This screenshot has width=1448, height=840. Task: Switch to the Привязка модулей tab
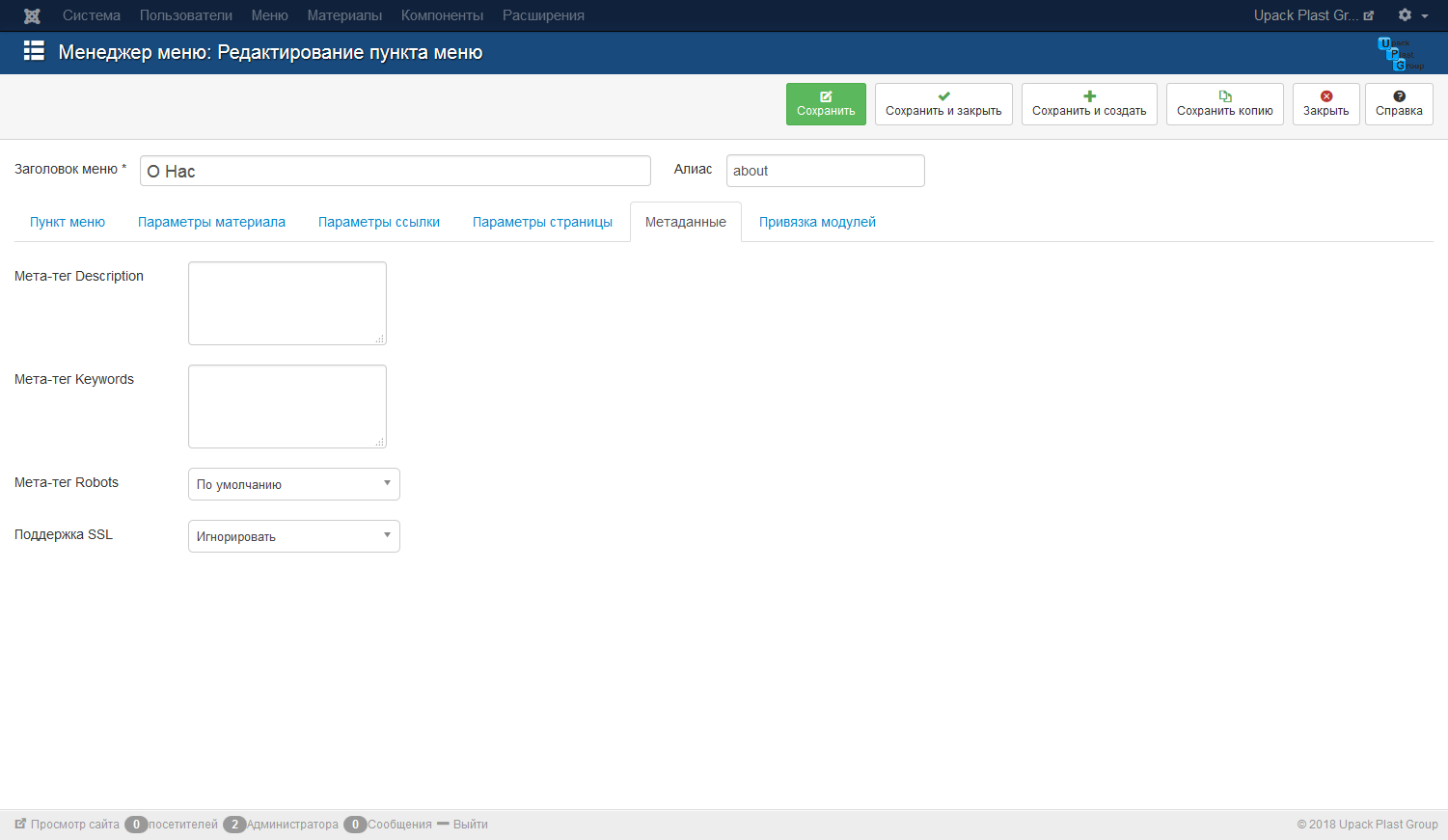click(817, 222)
